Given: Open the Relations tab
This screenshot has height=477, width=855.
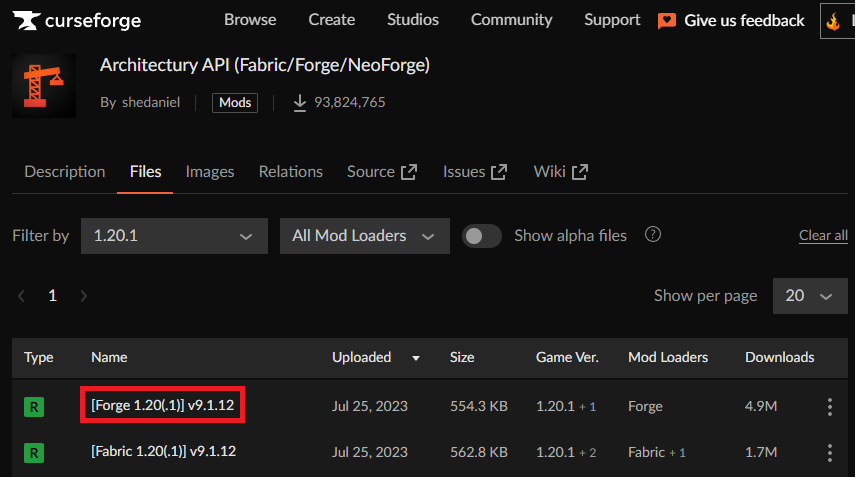Looking at the screenshot, I should (290, 172).
